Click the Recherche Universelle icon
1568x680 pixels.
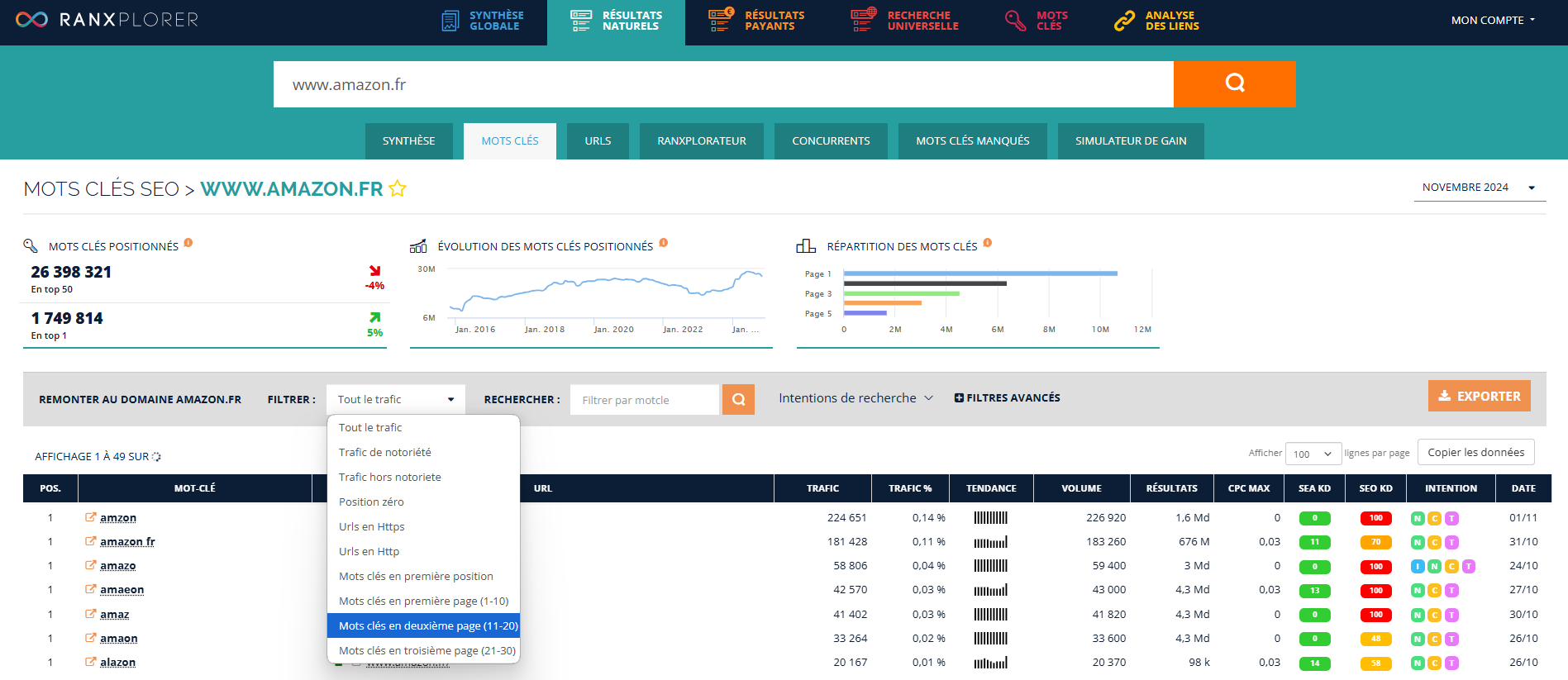(864, 19)
